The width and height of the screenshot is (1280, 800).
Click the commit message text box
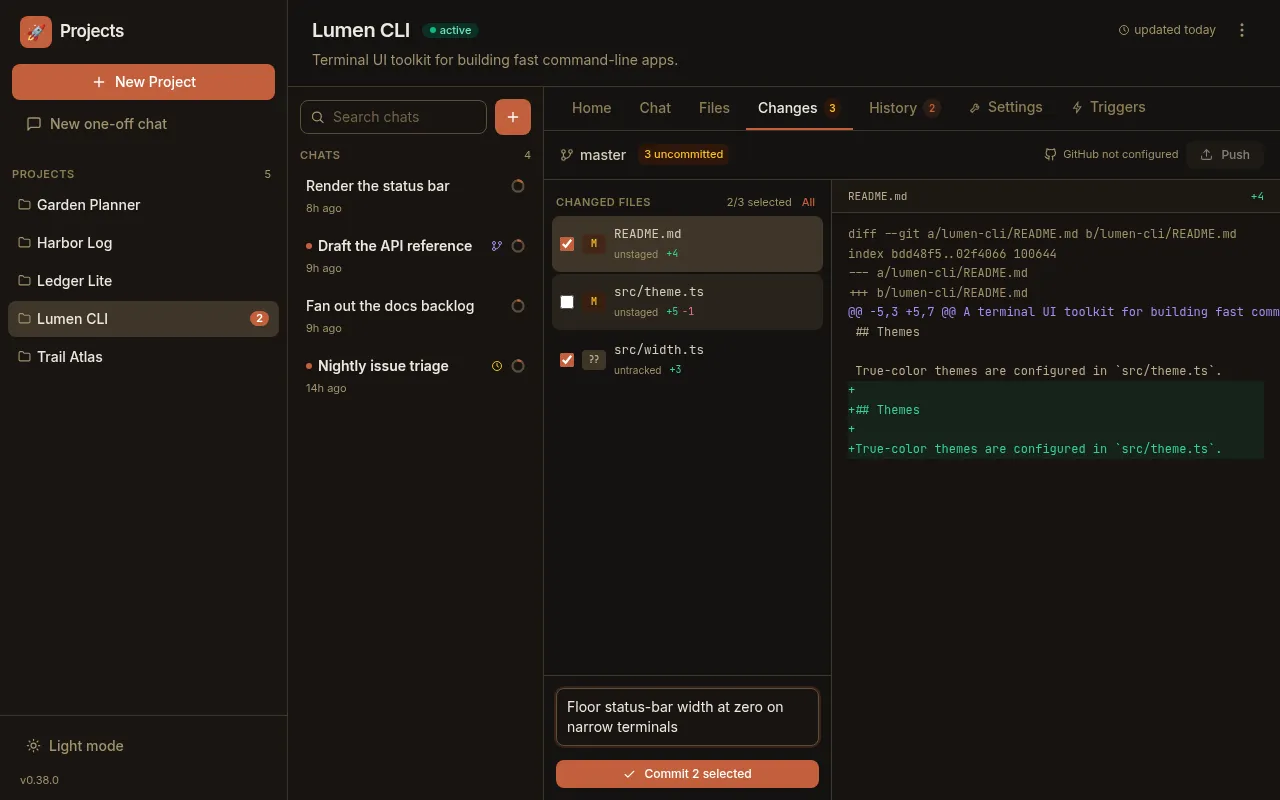pyautogui.click(x=687, y=717)
